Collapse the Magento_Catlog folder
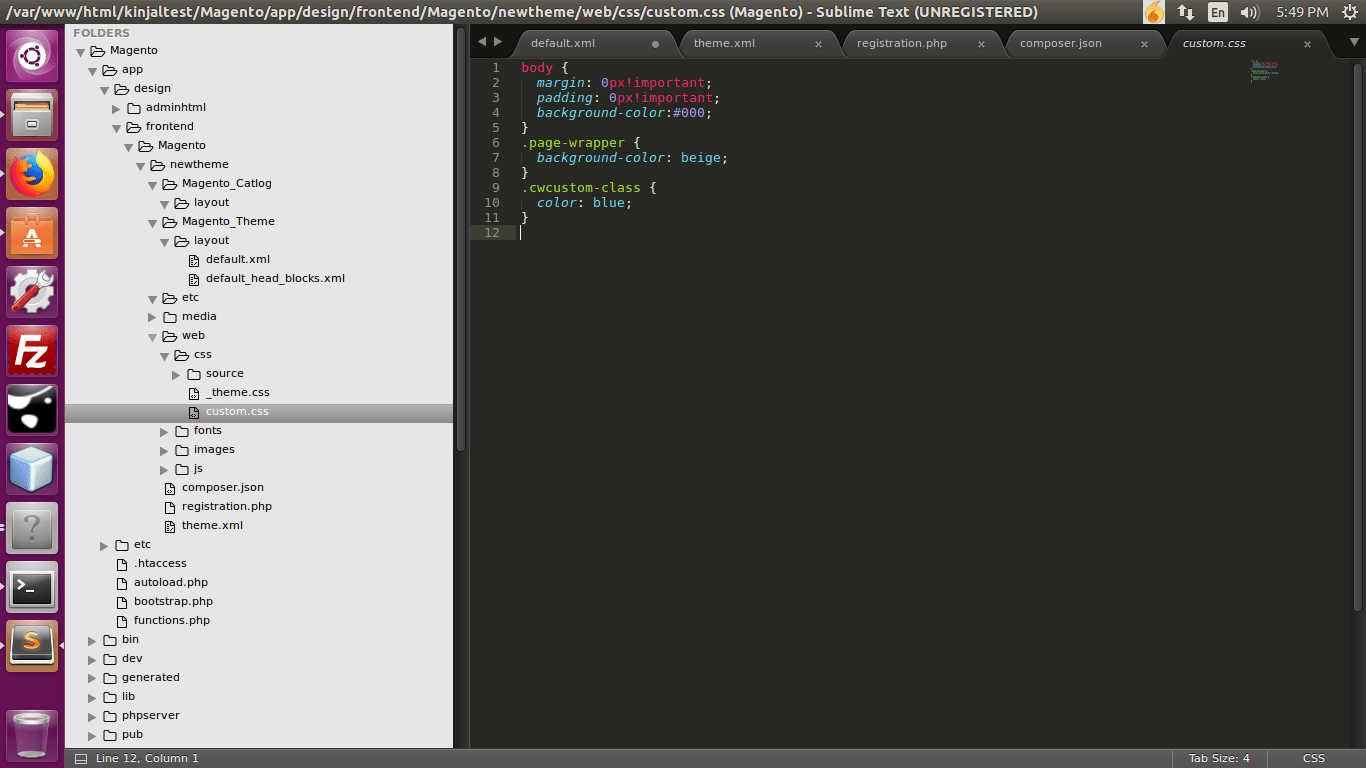 tap(153, 184)
